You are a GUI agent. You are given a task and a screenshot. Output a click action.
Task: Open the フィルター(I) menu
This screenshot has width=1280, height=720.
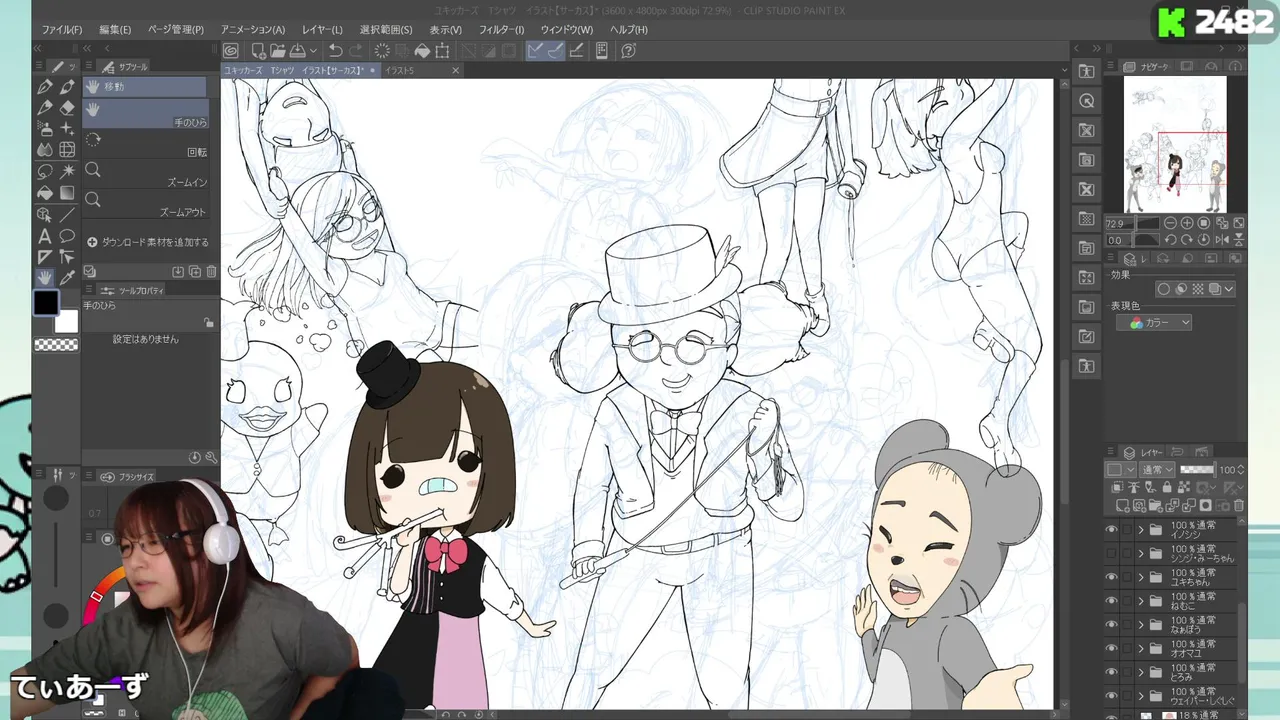[x=501, y=30]
